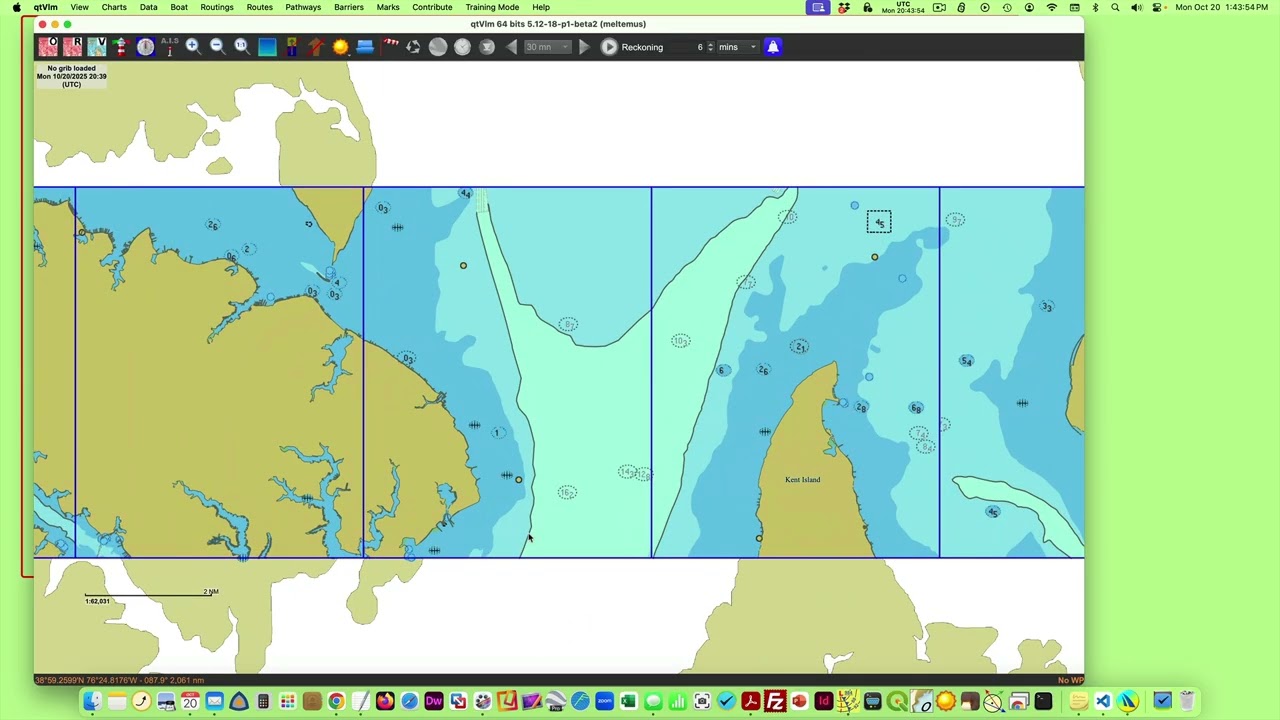Click the 1:1 zoom magnifier icon
The height and width of the screenshot is (720, 1280).
[241, 46]
